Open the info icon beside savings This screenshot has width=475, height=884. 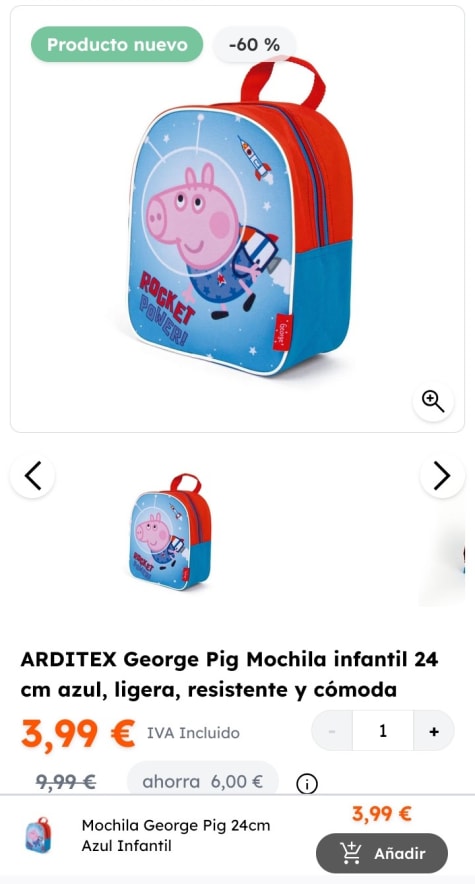click(x=307, y=783)
